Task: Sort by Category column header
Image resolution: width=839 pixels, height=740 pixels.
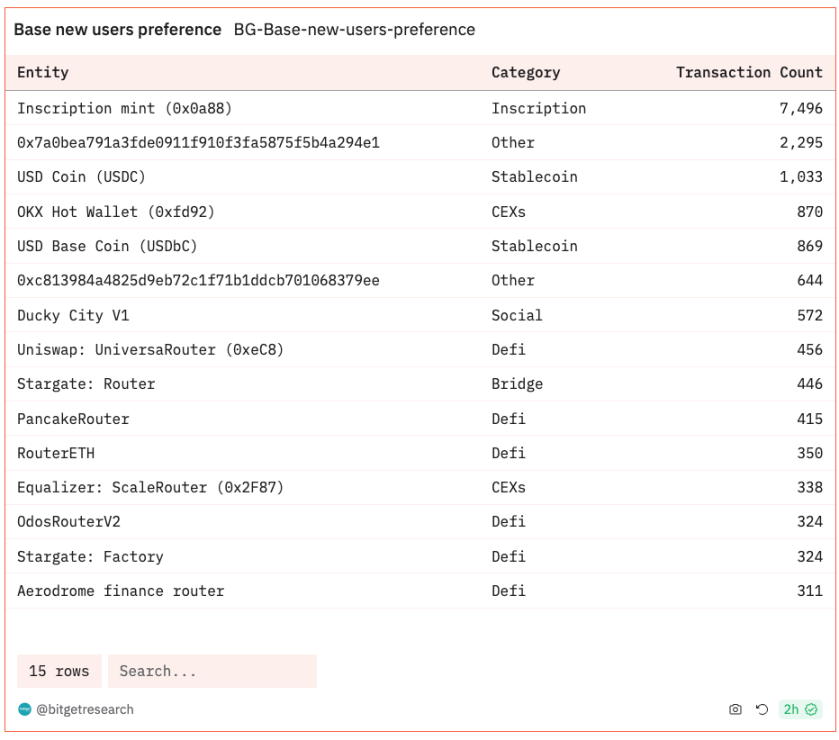Action: [525, 73]
